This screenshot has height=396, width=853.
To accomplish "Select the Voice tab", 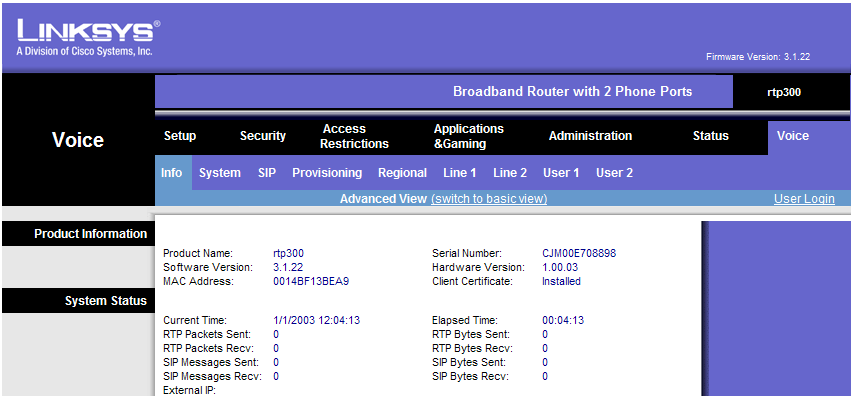I will click(x=793, y=136).
